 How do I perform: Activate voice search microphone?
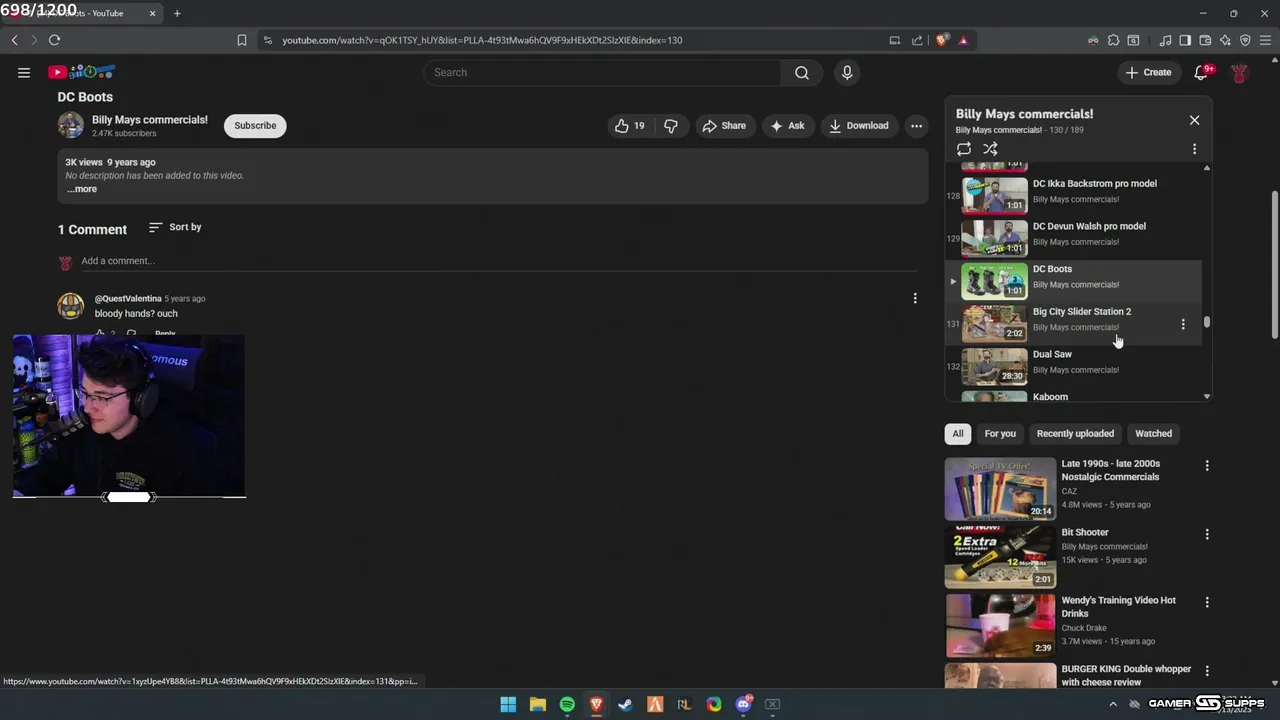[x=847, y=72]
